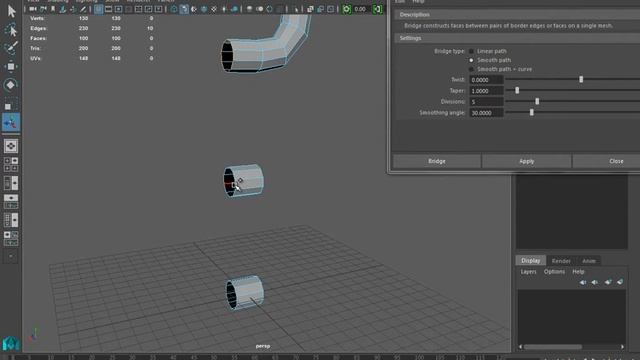Viewport: 640px width, 360px height.
Task: Click the Smoothing angle slider handle
Action: 531,112
